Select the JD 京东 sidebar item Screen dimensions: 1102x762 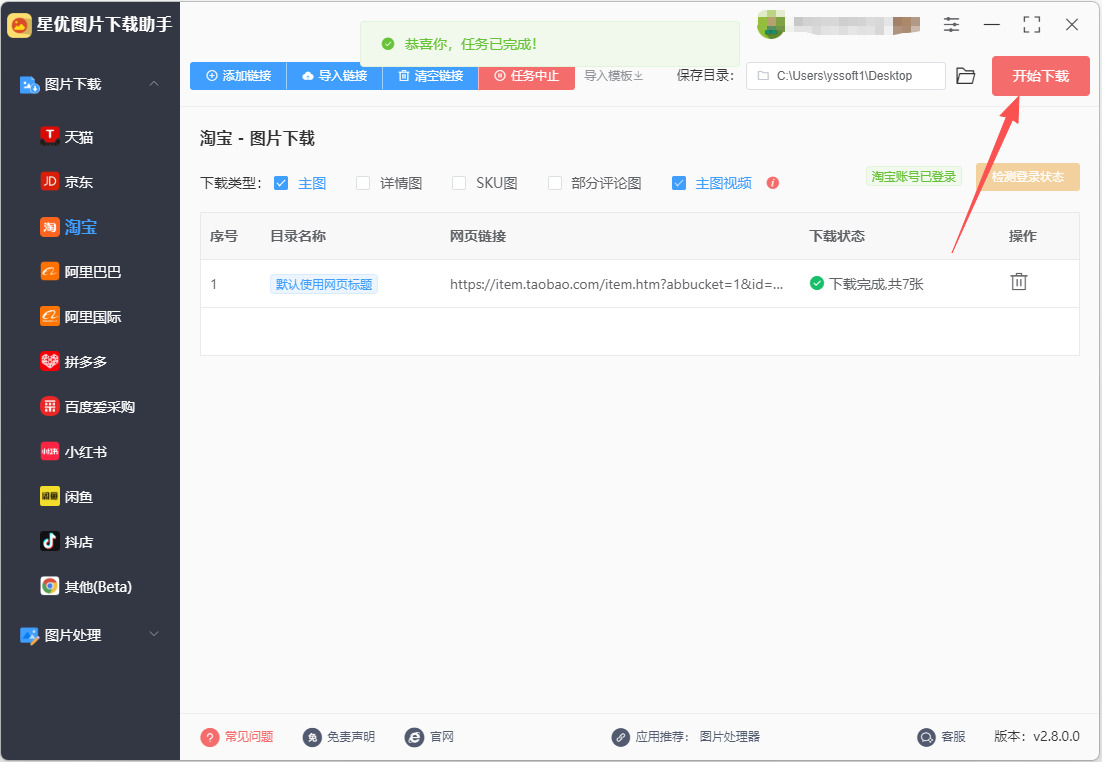tap(67, 182)
